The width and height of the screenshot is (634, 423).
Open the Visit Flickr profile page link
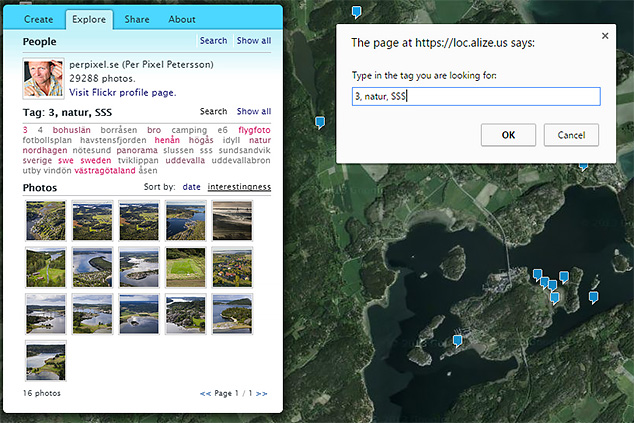pyautogui.click(x=123, y=93)
